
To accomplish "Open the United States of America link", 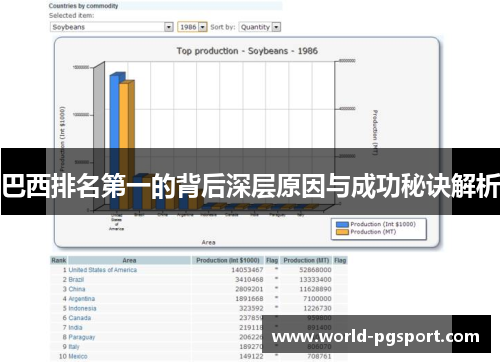I will [103, 270].
